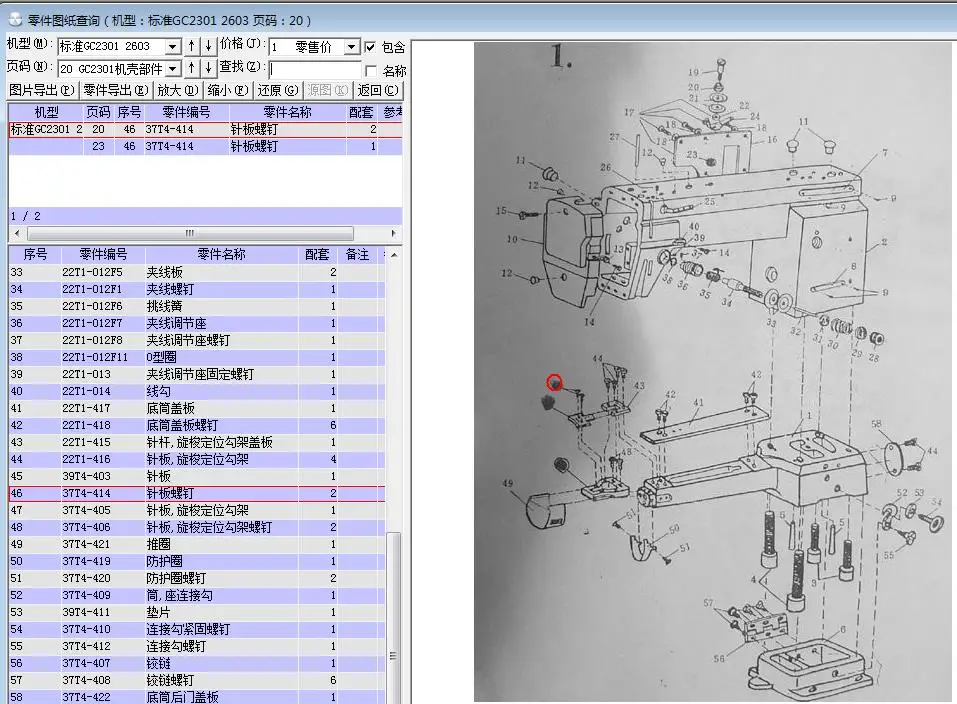This screenshot has width=957, height=704.
Task: Click the parts list vertical scrollbar thumb
Action: 394,617
